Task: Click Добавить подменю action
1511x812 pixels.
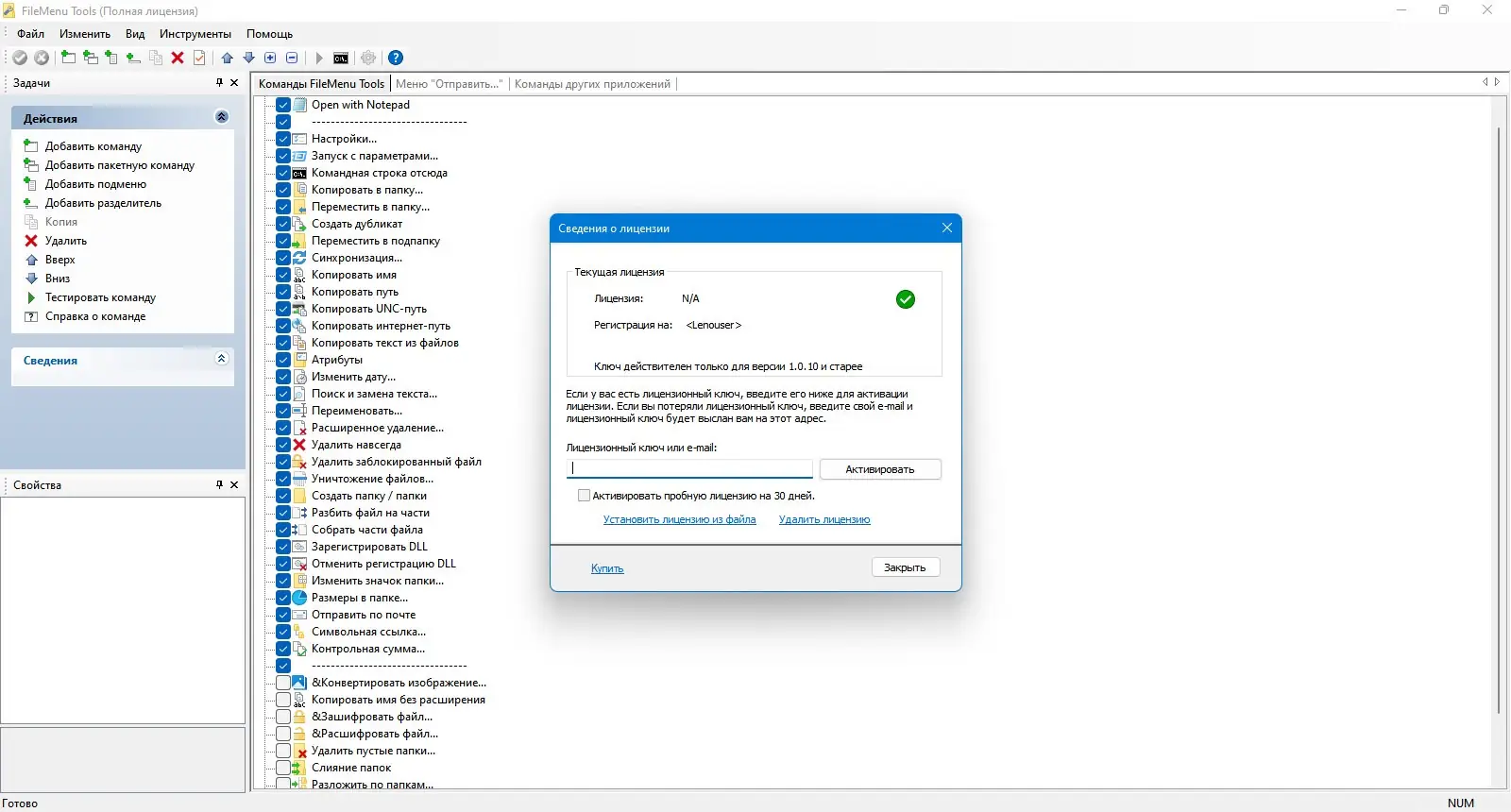Action: pyautogui.click(x=95, y=184)
